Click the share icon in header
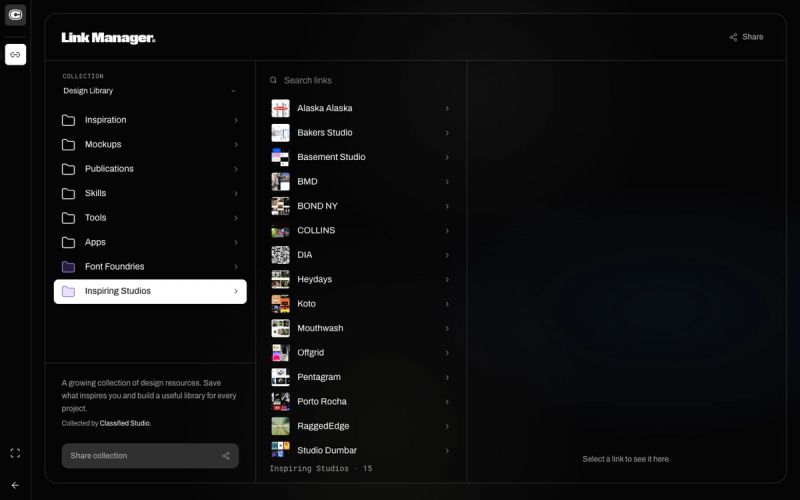The width and height of the screenshot is (800, 500). (733, 37)
